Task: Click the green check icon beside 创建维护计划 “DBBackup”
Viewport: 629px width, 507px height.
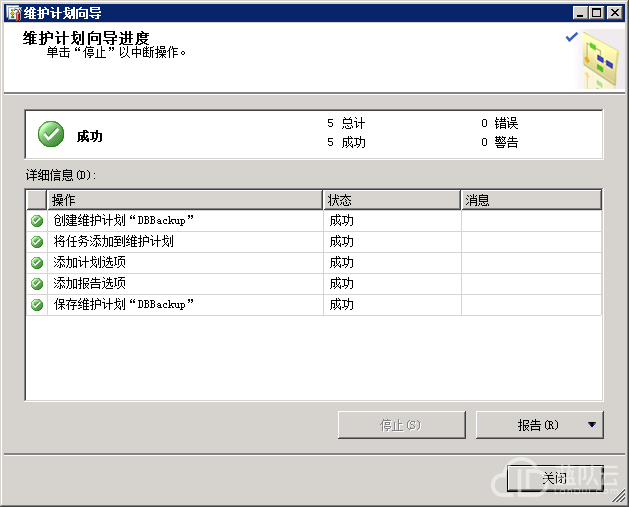Action: tap(37, 221)
